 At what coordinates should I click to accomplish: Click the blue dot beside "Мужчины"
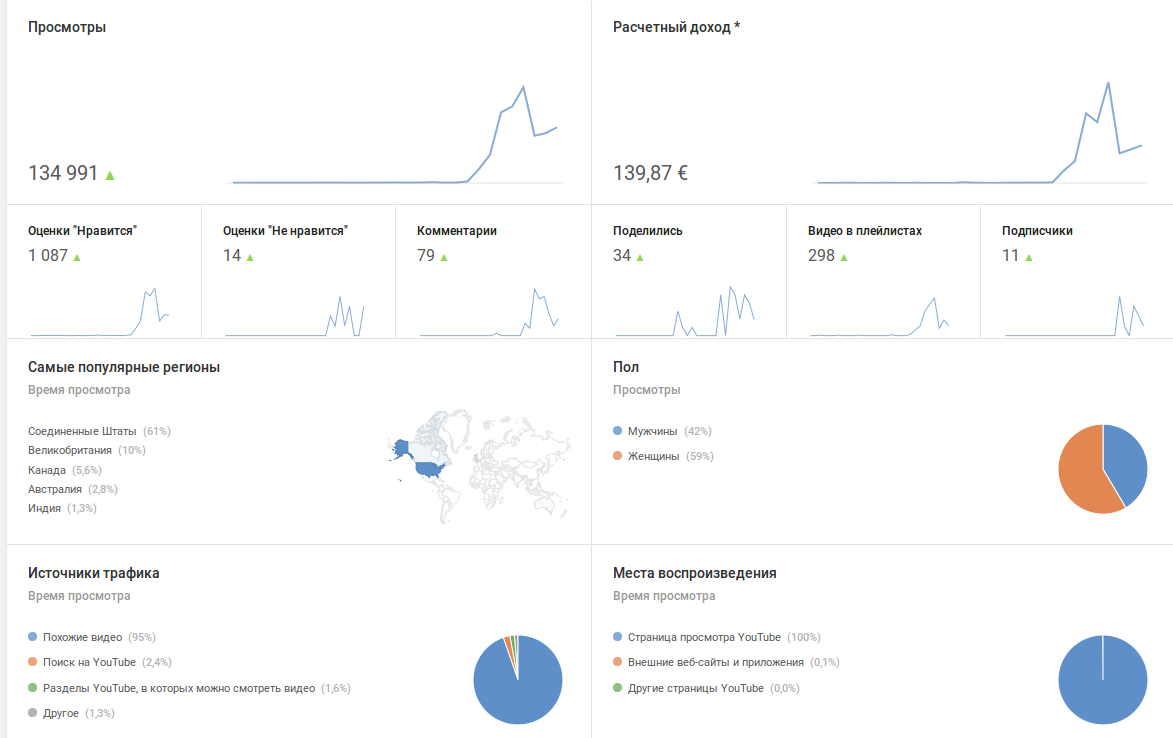click(x=618, y=431)
